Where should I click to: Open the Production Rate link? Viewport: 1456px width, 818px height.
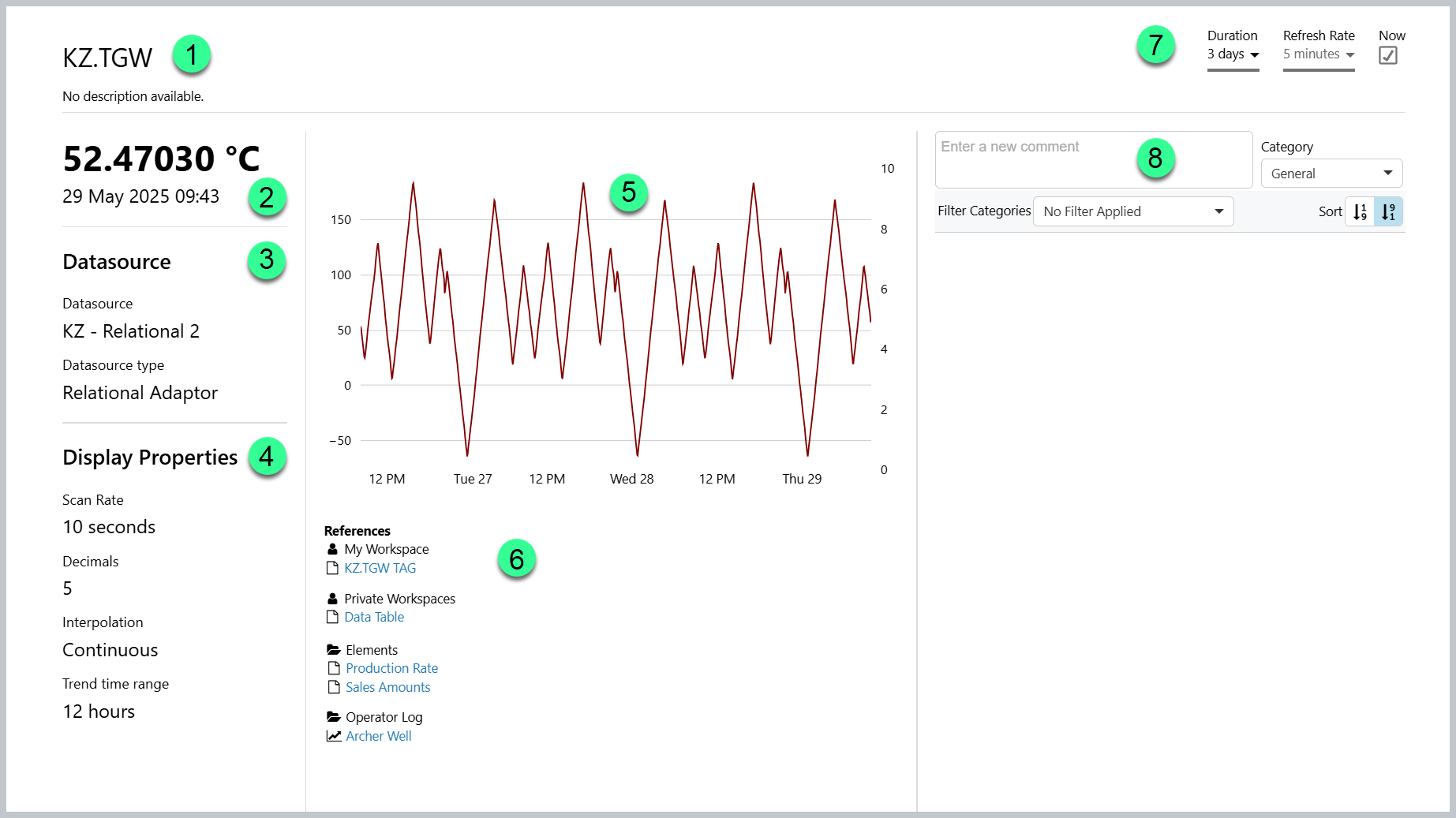(x=391, y=668)
